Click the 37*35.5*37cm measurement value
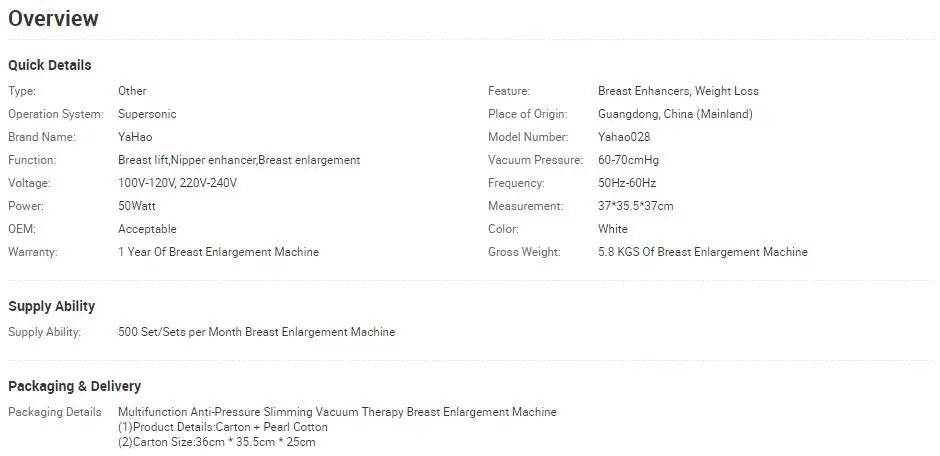Image resolution: width=940 pixels, height=456 pixels. tap(635, 206)
